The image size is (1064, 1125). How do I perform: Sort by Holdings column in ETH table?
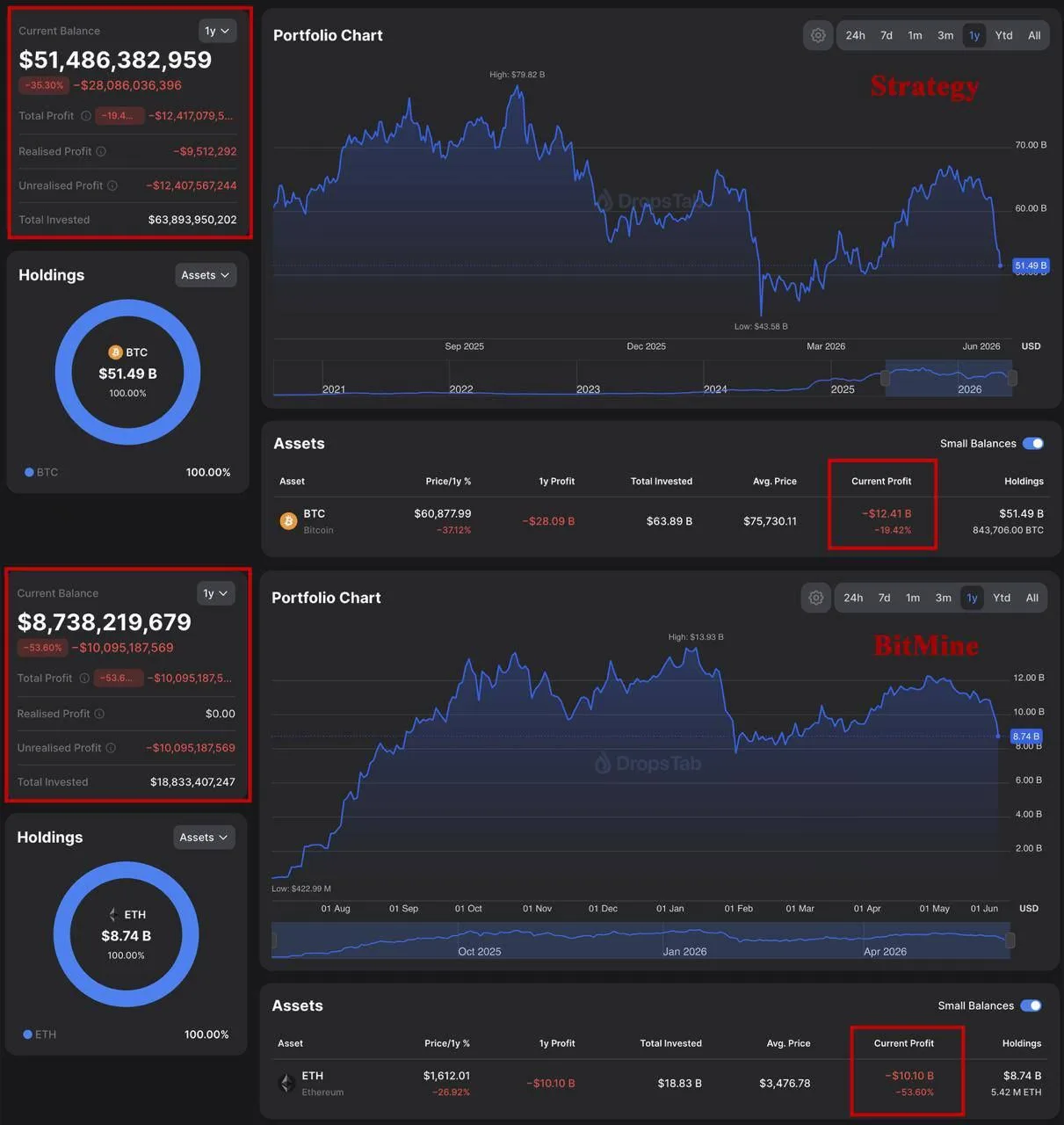[x=1022, y=1043]
